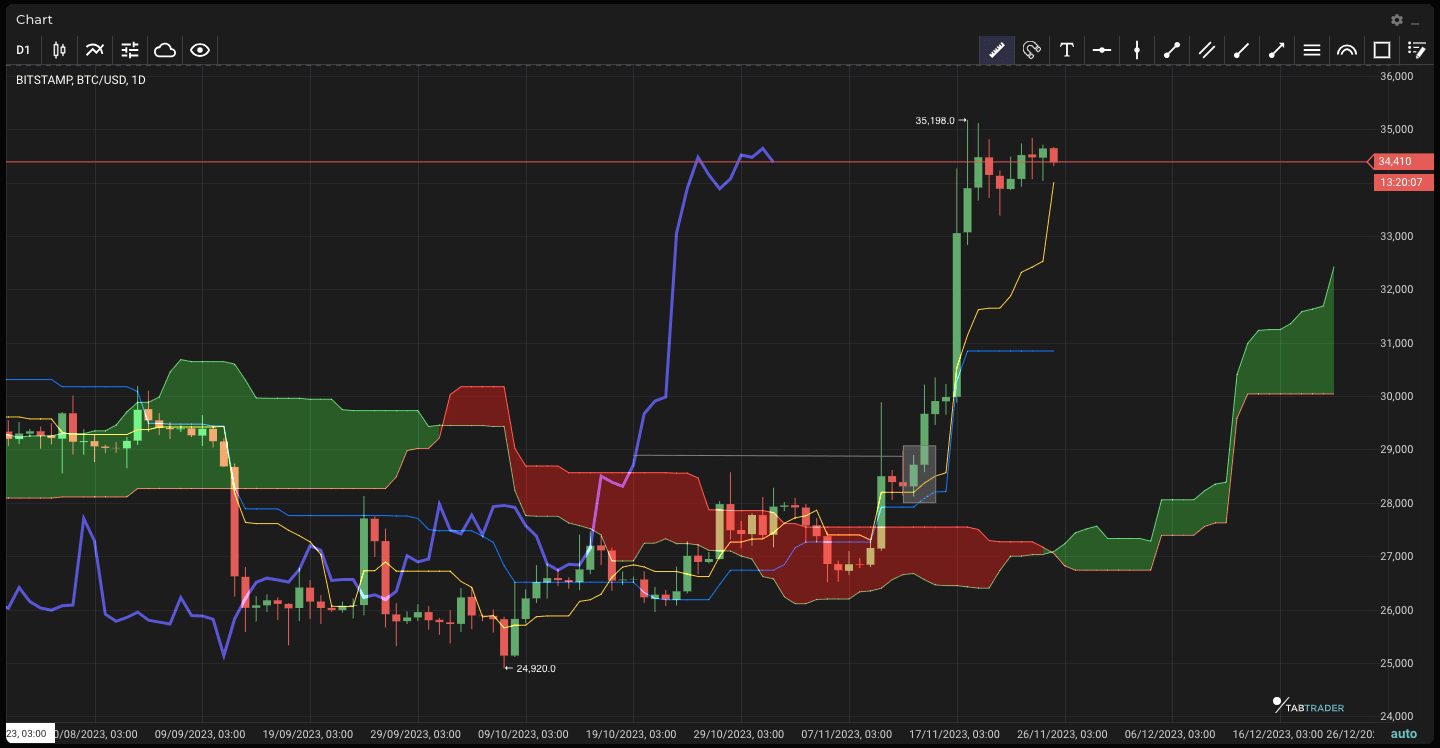
Task: Select the rectangle shape tool
Action: click(x=1382, y=50)
